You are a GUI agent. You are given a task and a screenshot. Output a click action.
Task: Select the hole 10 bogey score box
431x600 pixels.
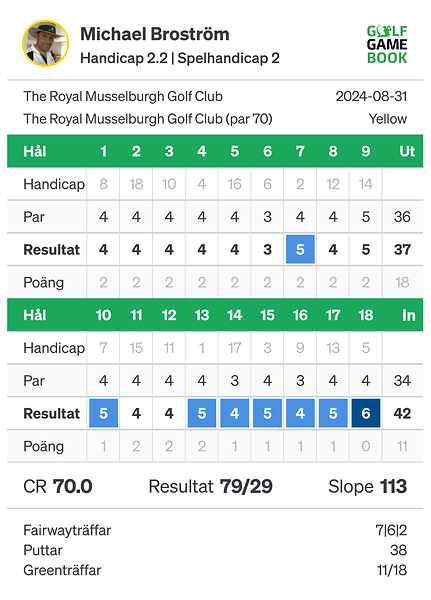[x=103, y=413]
